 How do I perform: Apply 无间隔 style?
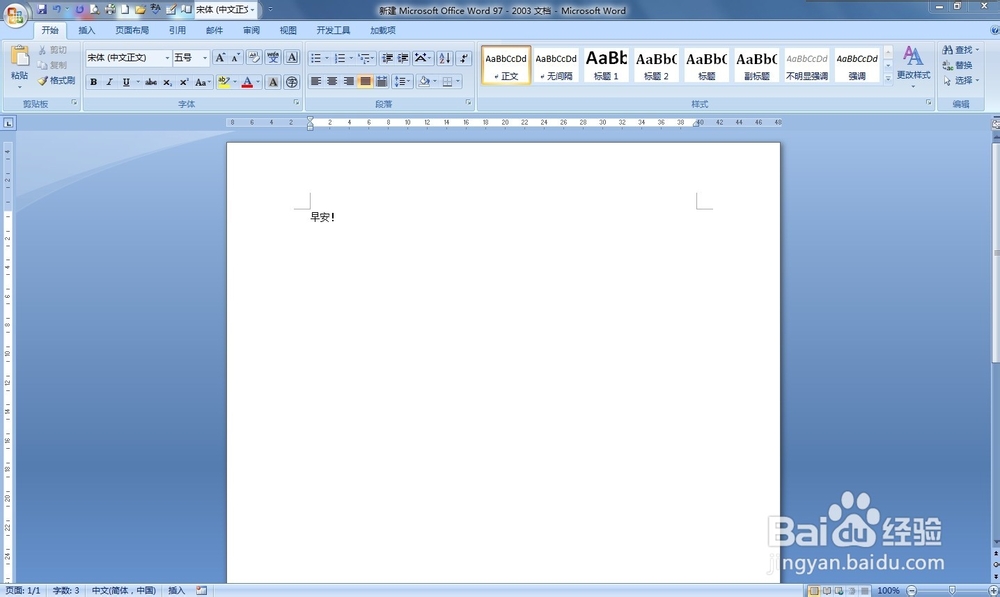coord(556,65)
